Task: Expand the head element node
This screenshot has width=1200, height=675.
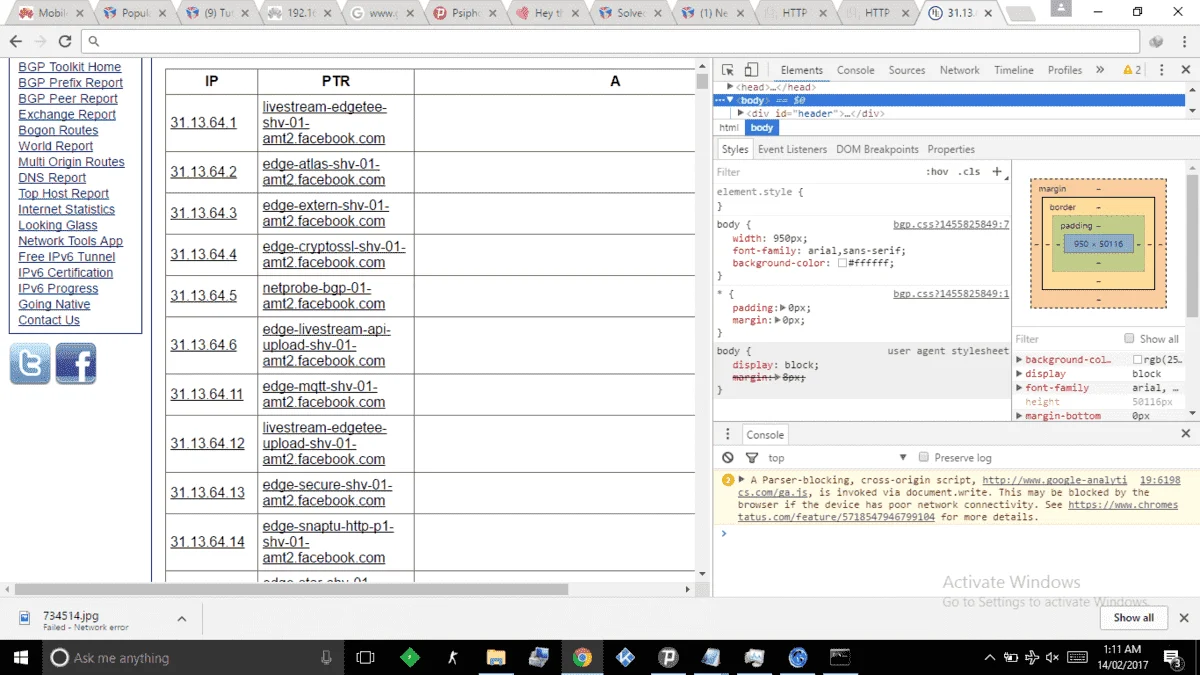Action: [x=730, y=88]
